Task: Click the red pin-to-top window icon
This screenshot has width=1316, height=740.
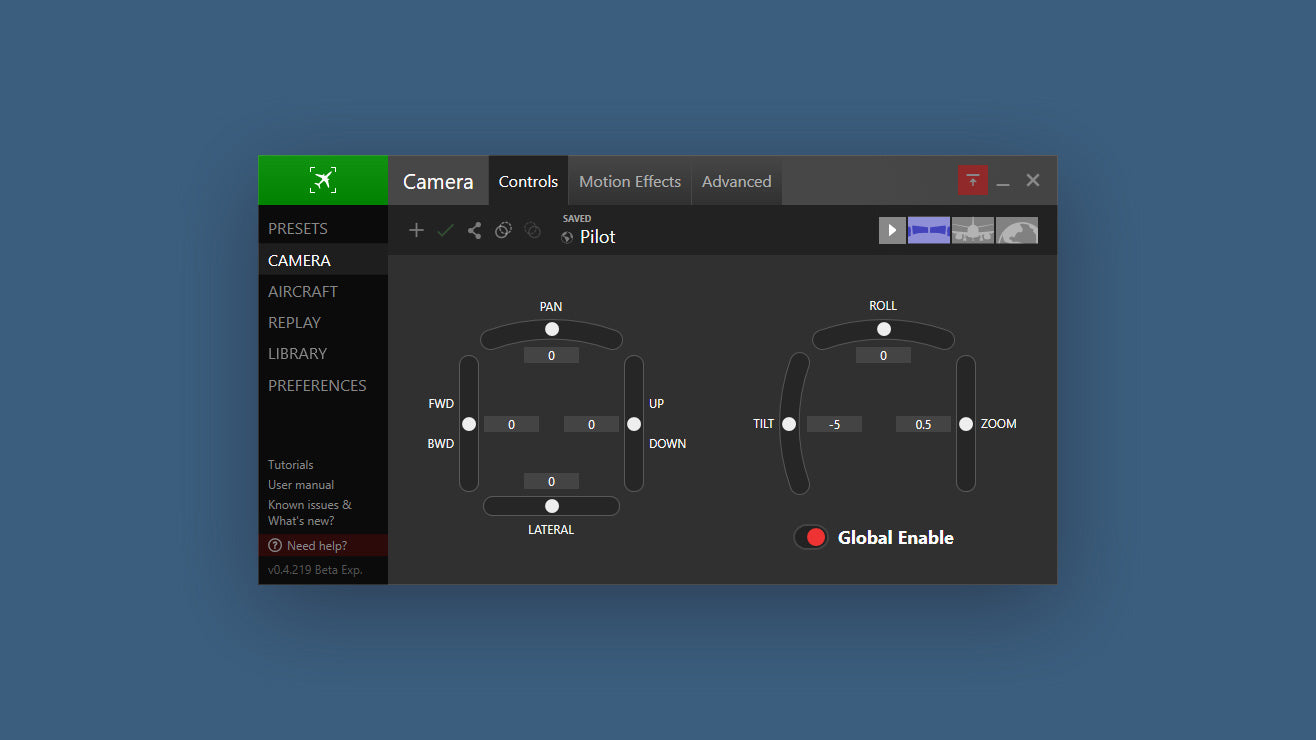Action: pos(972,181)
